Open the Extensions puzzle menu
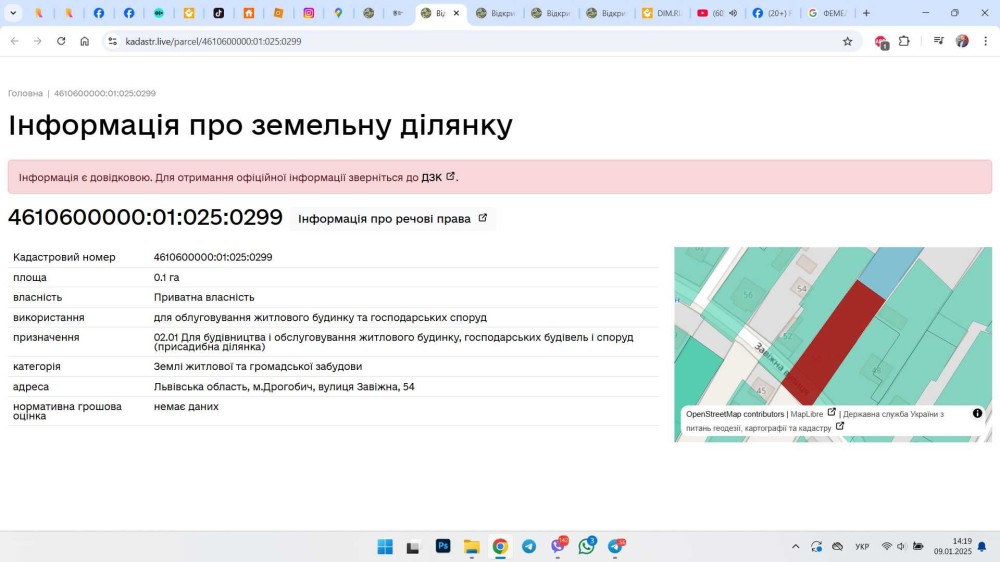 click(x=904, y=41)
